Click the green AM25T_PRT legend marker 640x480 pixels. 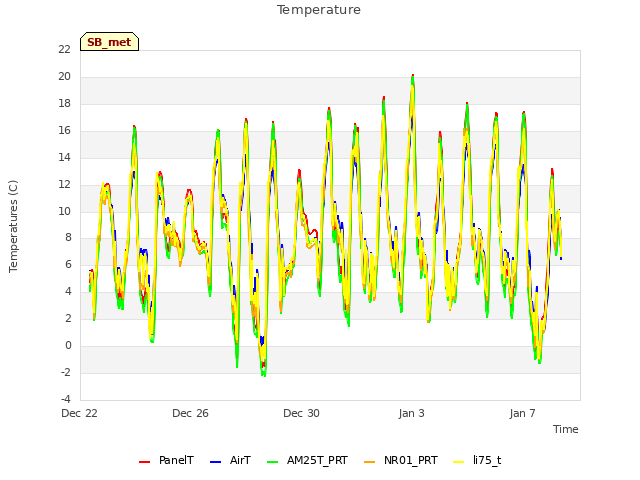[x=273, y=462]
